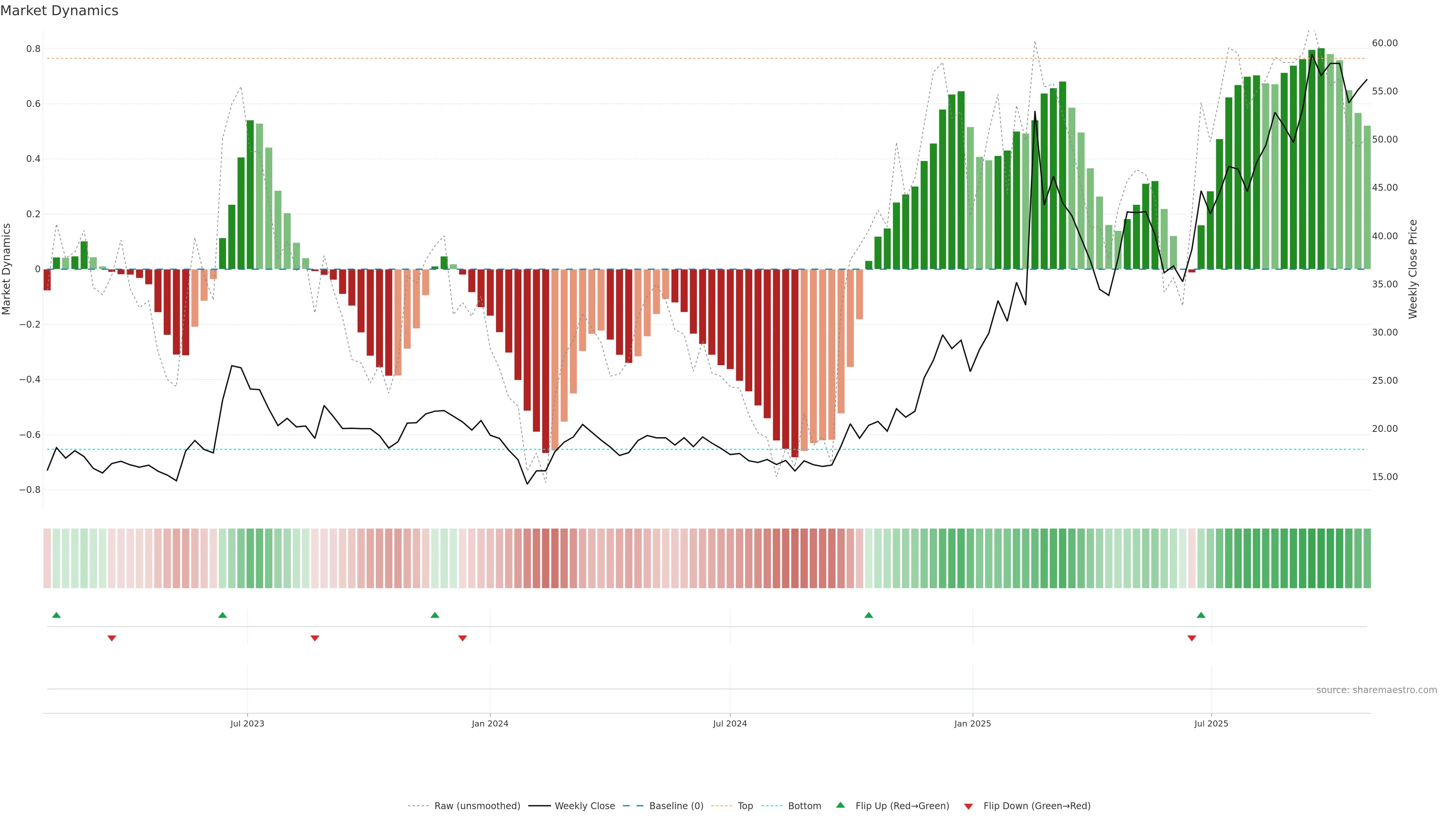
Task: Click the first red flip-down triangle marker
Action: pos(112,638)
